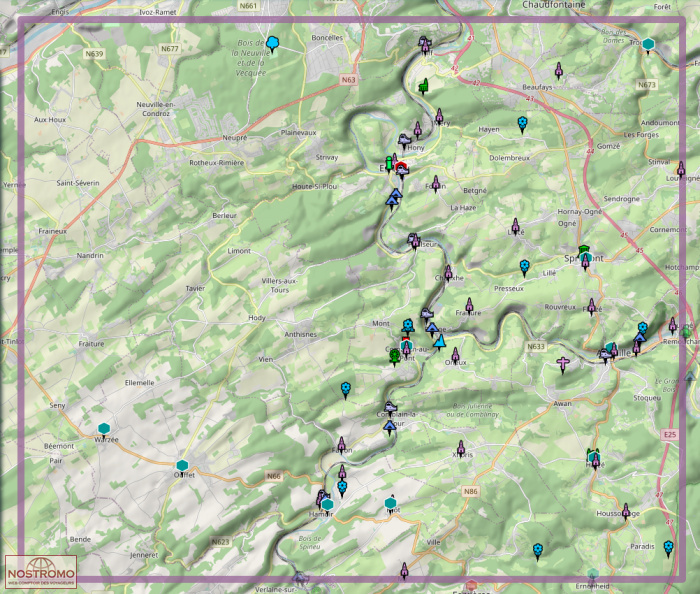This screenshot has width=700, height=594.
Task: Select the purple church marker at Florzé
Action: pos(592,307)
